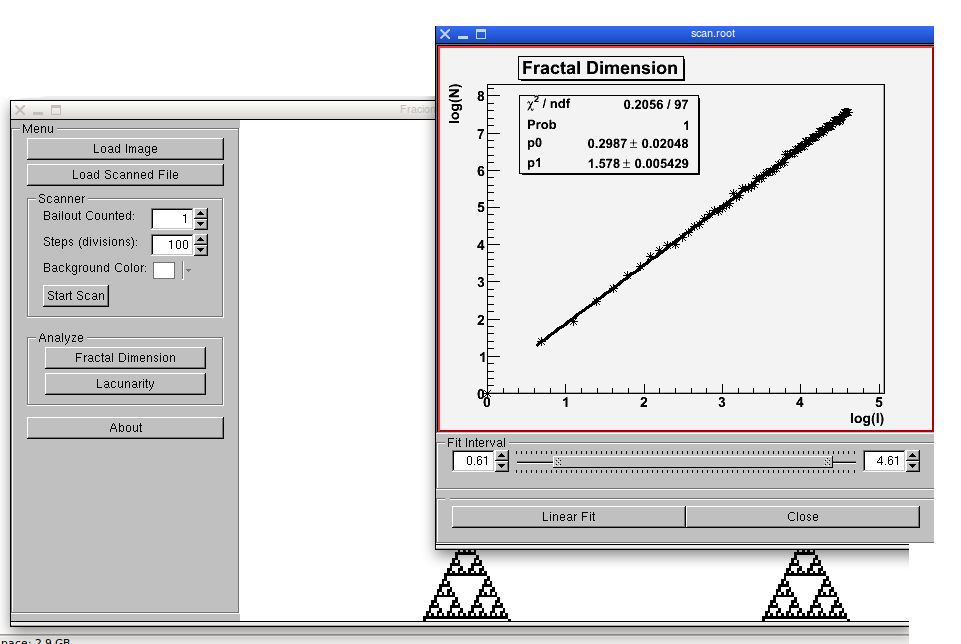Screen dimensions: 961x644
Task: Expand the Background Color dropdown arrow
Action: (x=187, y=270)
